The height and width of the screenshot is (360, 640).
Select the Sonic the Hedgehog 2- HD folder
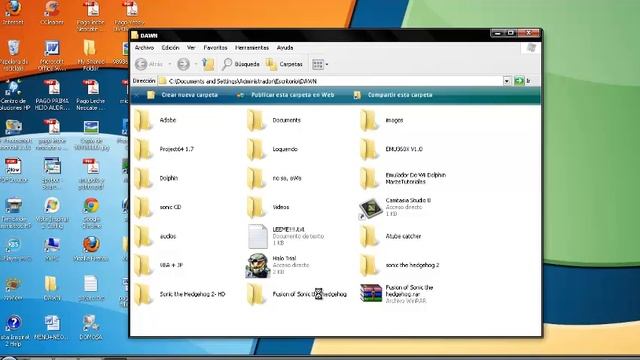(180, 294)
